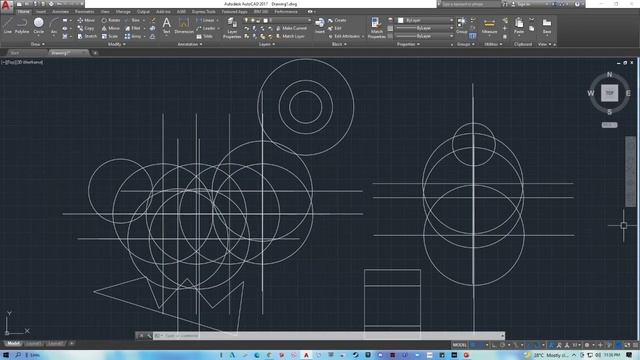Screen dimensions: 640x360
Task: Expand the Properties panel
Action: (408, 44)
